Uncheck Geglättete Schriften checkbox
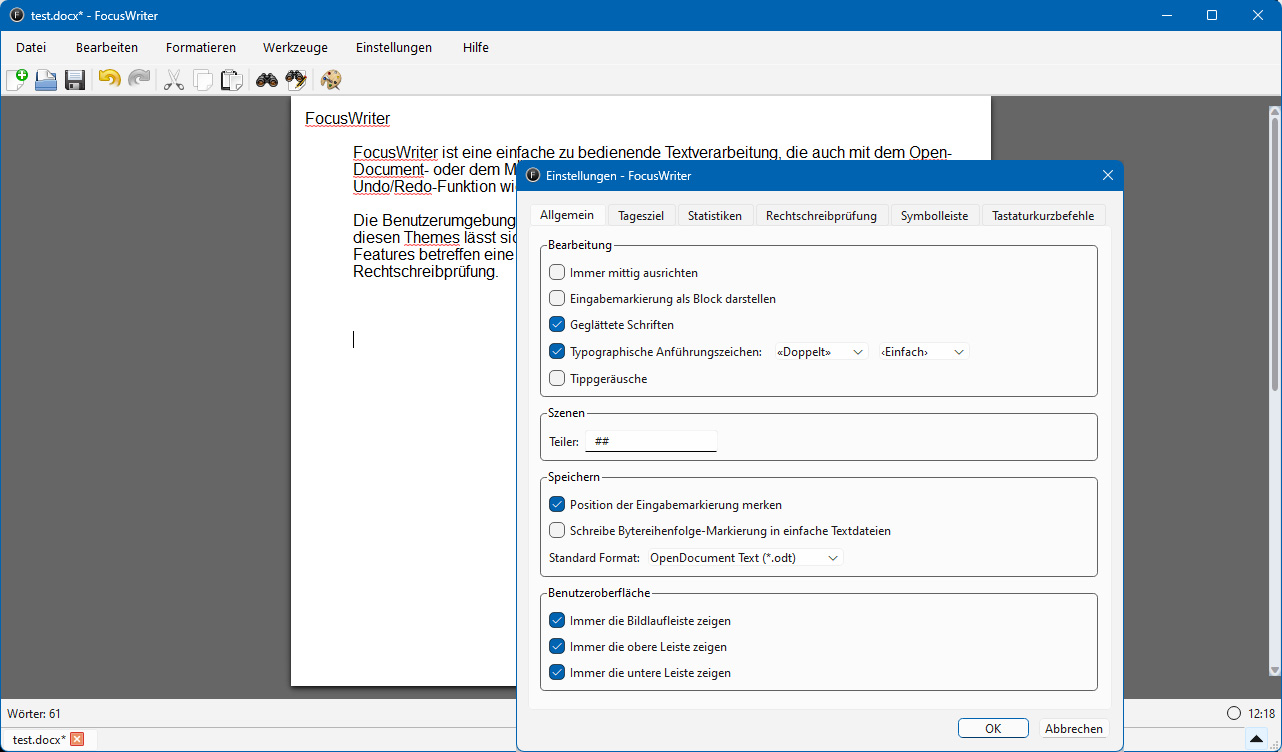Viewport: 1282px width, 752px height. (557, 324)
